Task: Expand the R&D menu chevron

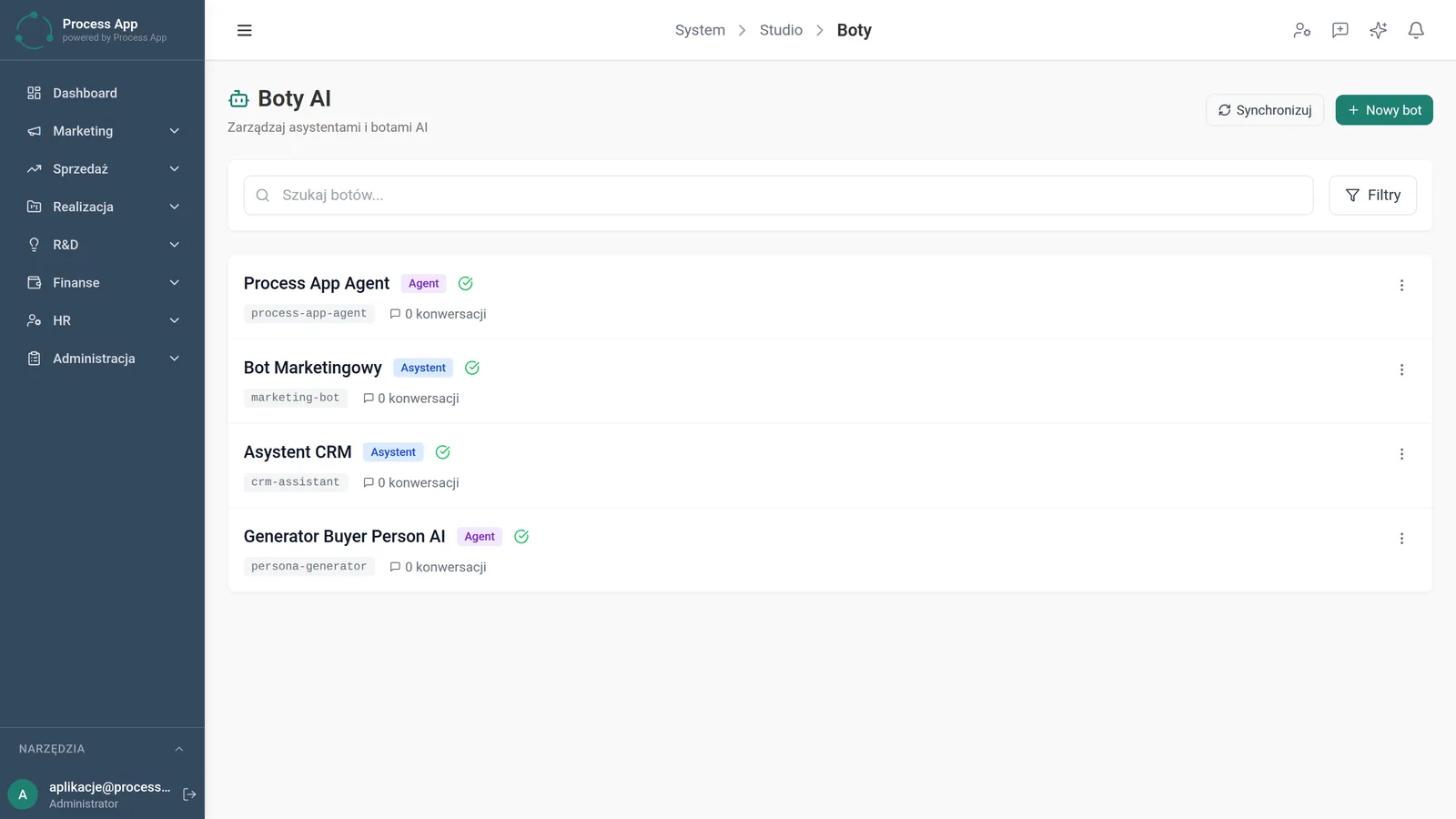Action: pyautogui.click(x=174, y=245)
